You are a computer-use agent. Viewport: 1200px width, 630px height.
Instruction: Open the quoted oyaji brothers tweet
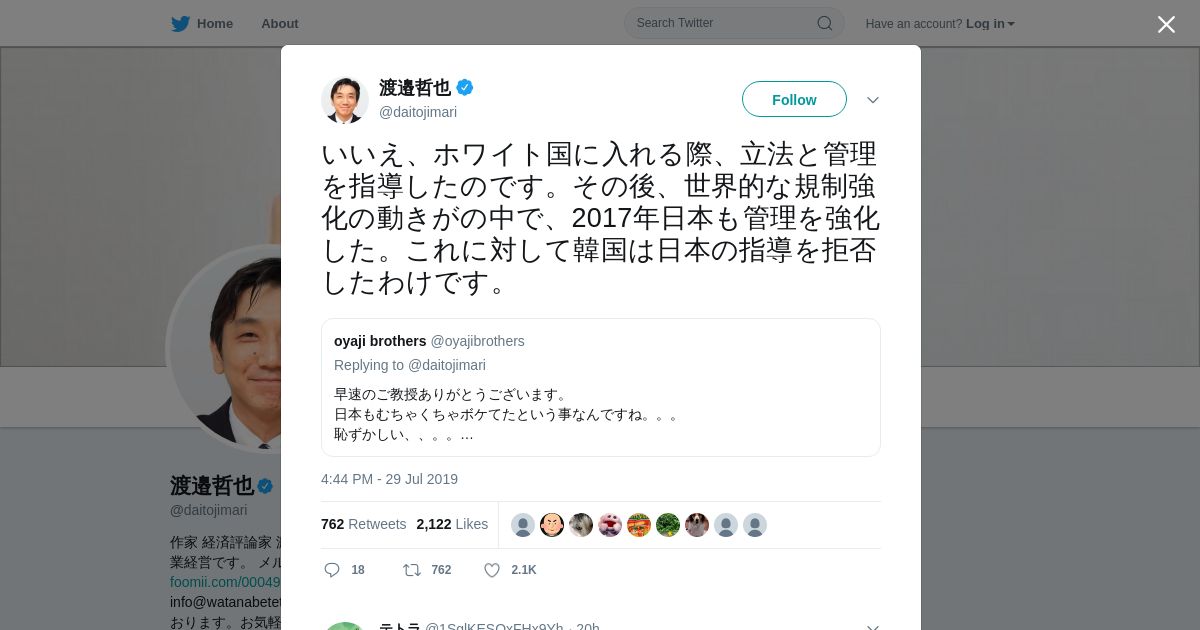tap(600, 387)
